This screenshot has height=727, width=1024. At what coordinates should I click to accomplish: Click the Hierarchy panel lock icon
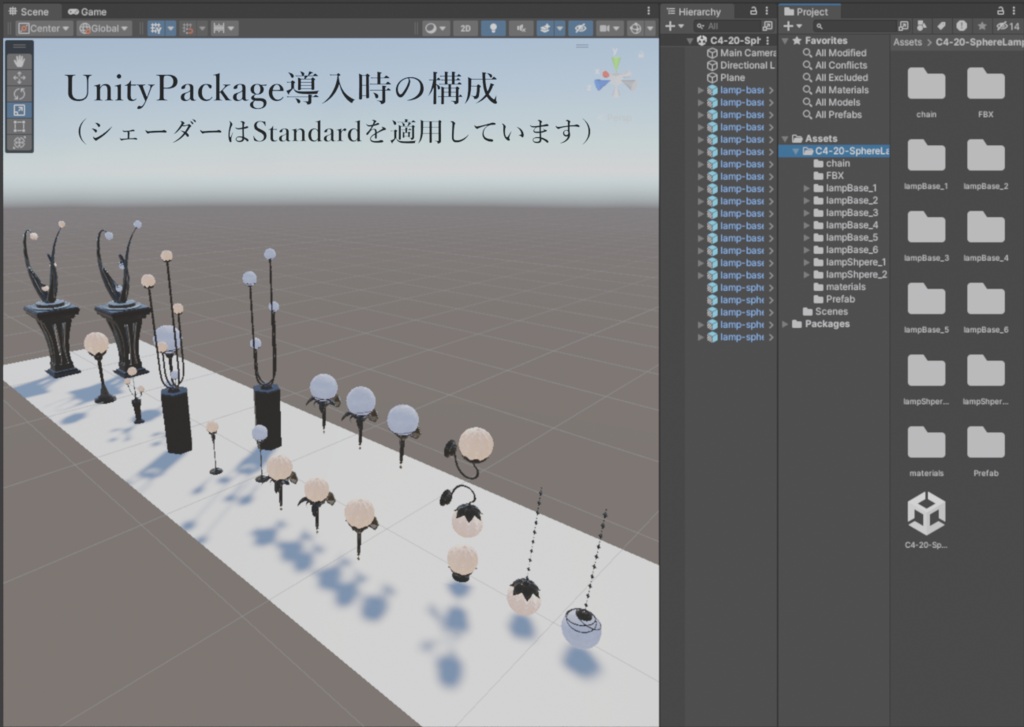753,10
